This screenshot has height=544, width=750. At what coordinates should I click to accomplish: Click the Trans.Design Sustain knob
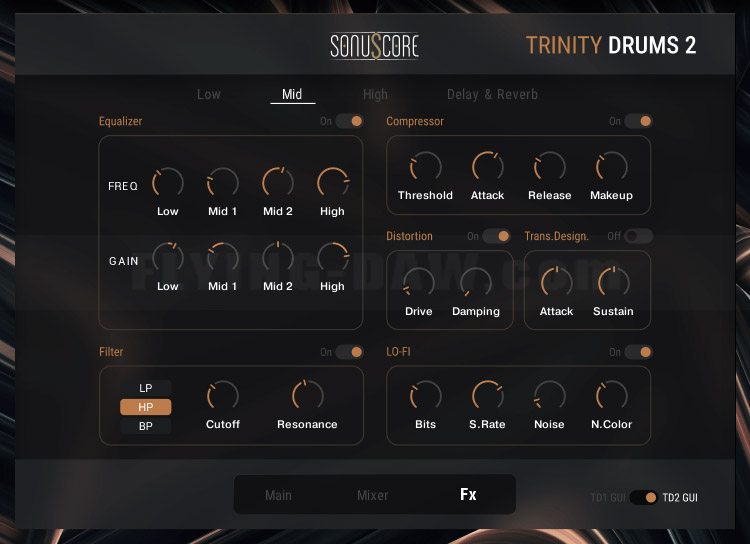[614, 282]
